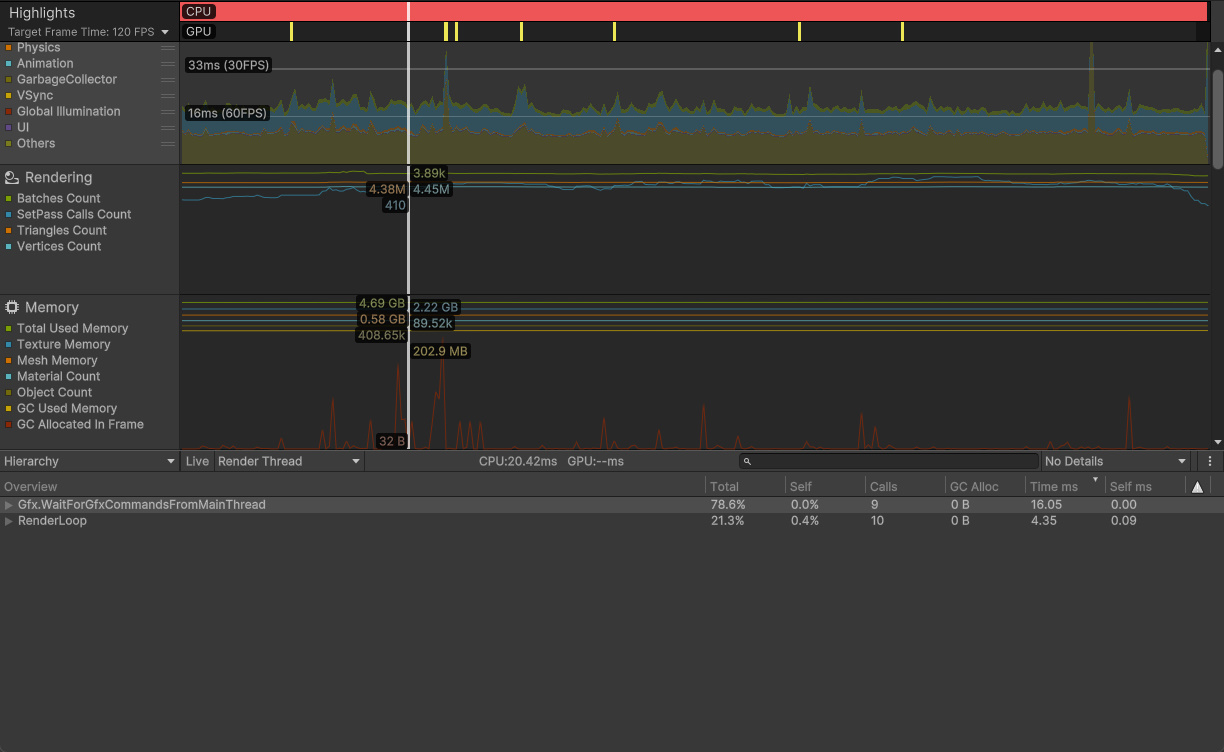Open the Hierarchy view dropdown
This screenshot has height=752, width=1224.
90,461
